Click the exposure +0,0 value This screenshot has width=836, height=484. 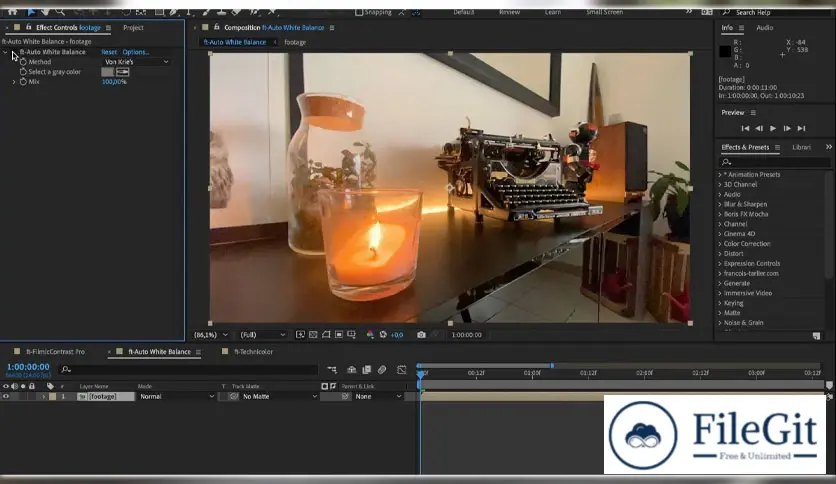[x=397, y=335]
